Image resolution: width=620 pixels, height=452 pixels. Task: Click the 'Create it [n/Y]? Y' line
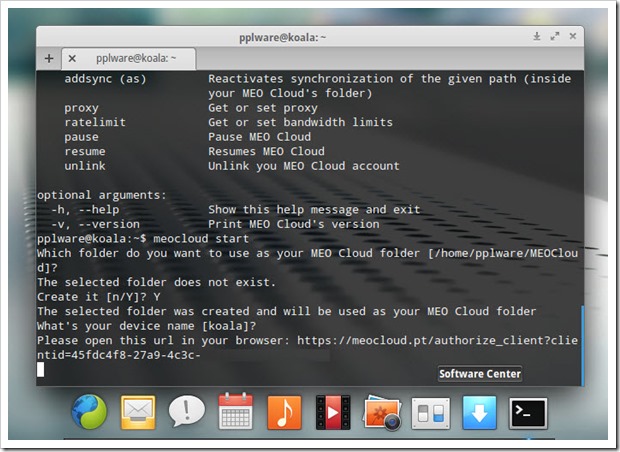coord(99,297)
